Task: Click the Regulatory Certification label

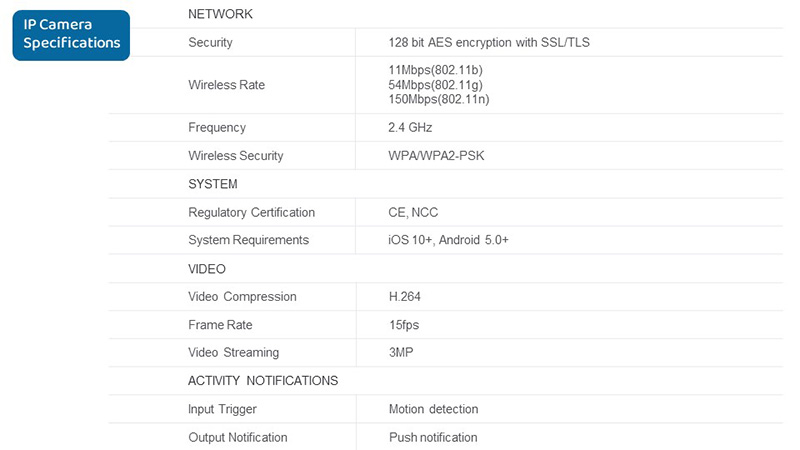Action: coord(251,213)
